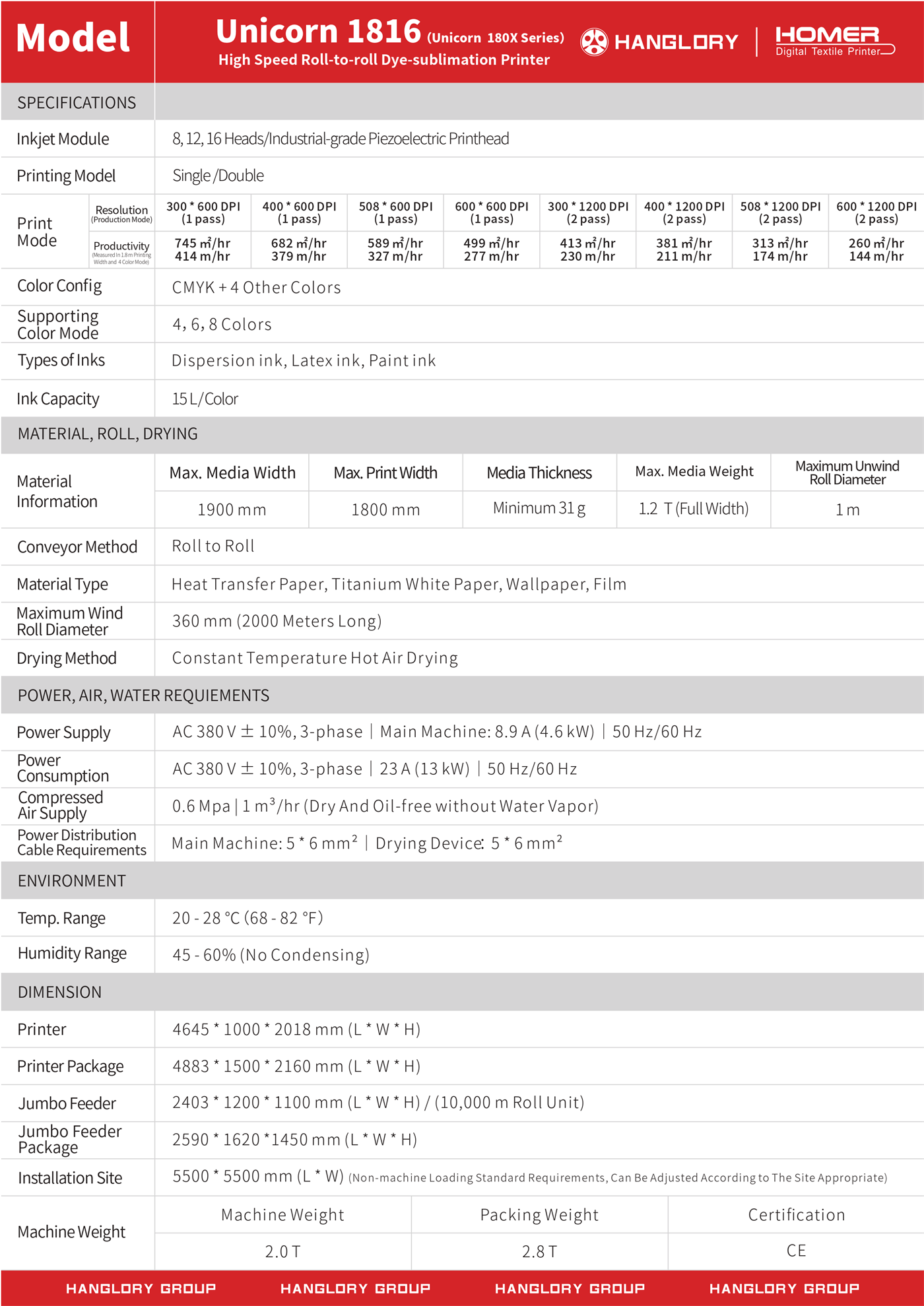
Task: Click the '508 * 1200 DPI (2 pass)' cell
Action: [780, 212]
